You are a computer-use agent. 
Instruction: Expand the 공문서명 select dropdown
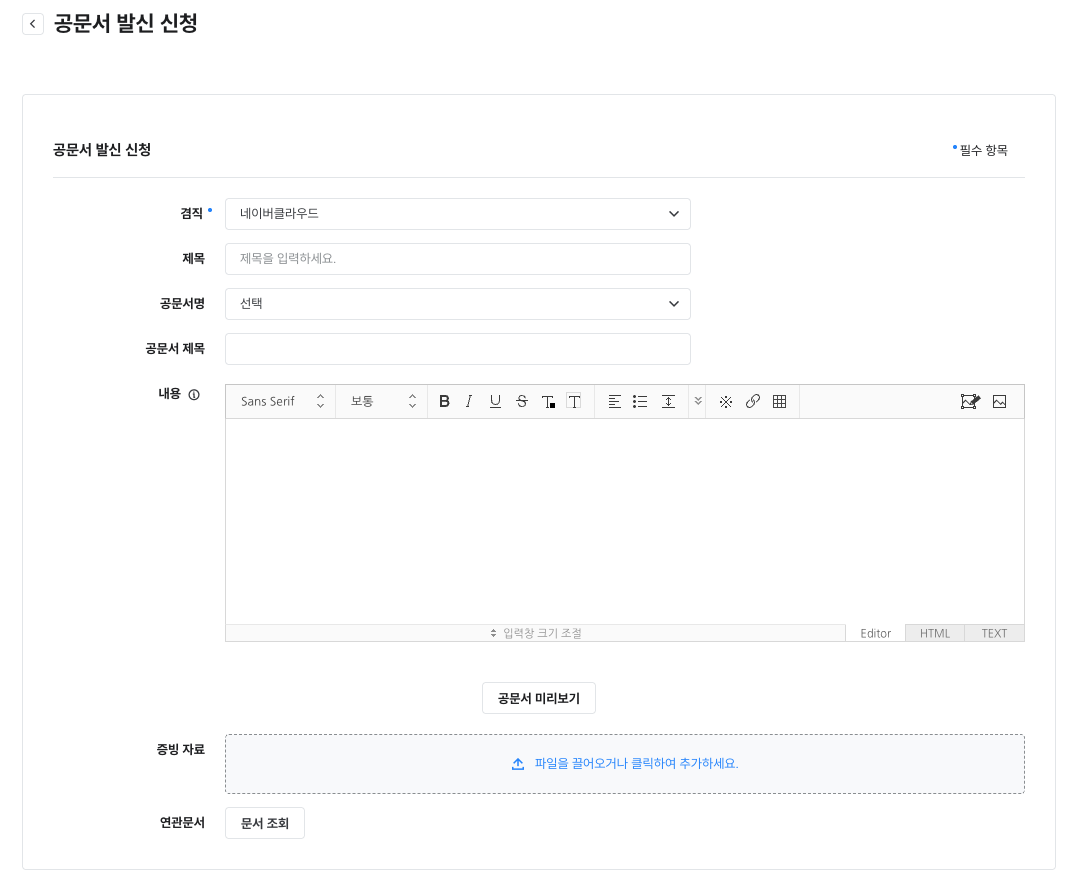coord(458,304)
